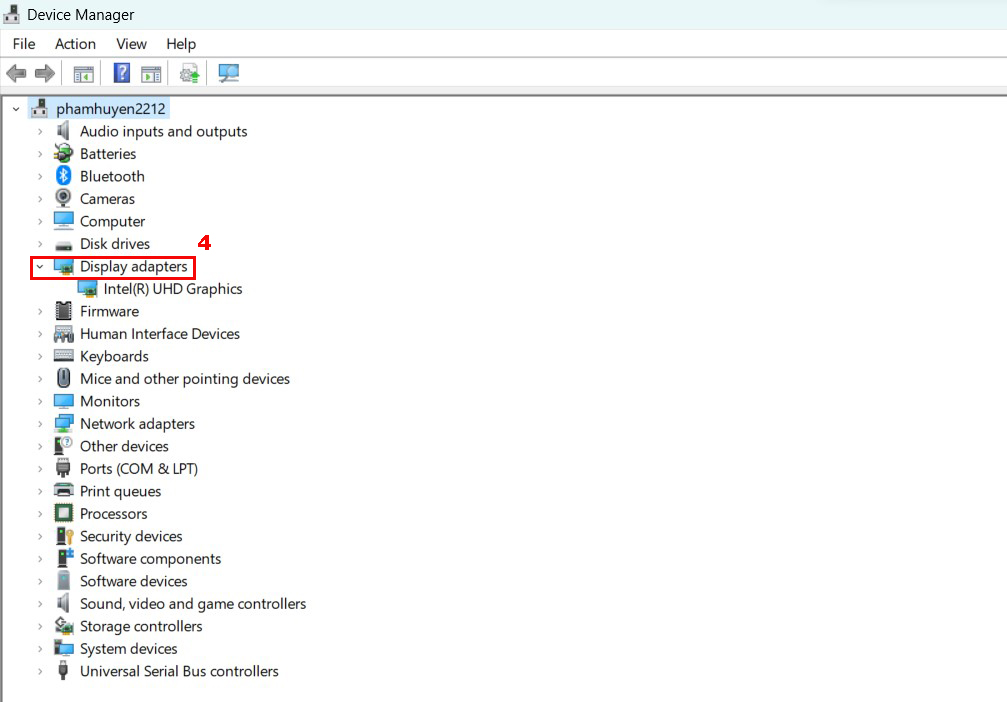This screenshot has width=1007, height=702.
Task: Open the View menu
Action: coord(131,44)
